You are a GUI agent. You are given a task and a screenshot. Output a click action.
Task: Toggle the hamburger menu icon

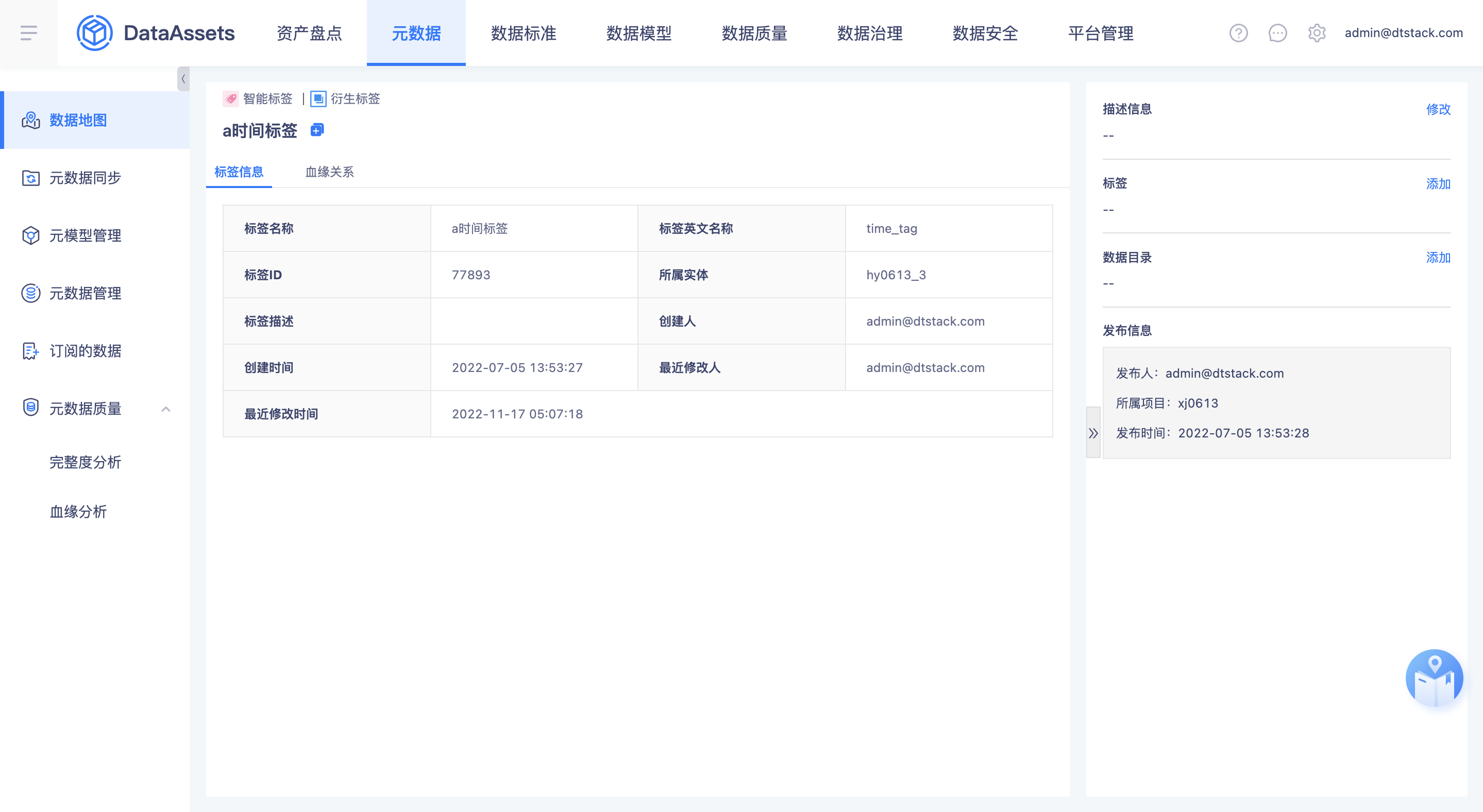click(29, 33)
